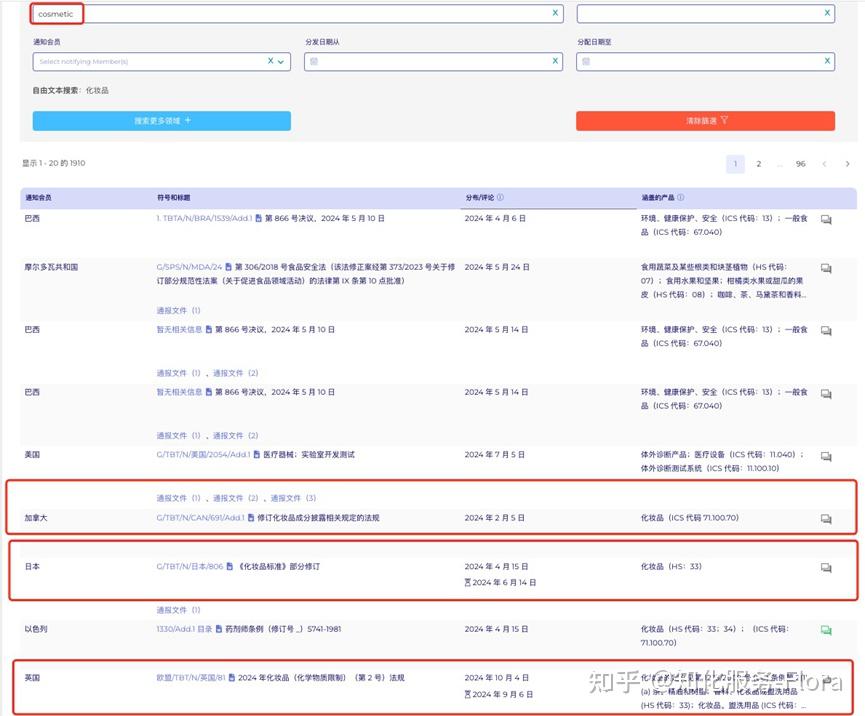The image size is (865, 716).
Task: Open the Select notifying Member(s) dropdown
Action: point(150,61)
